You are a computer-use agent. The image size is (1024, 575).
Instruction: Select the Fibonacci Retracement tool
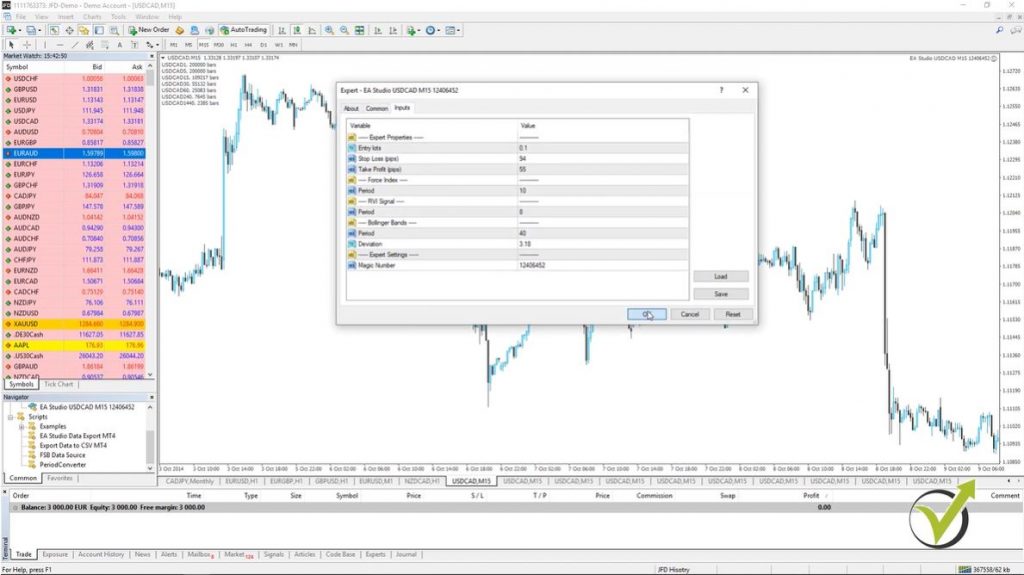click(104, 45)
